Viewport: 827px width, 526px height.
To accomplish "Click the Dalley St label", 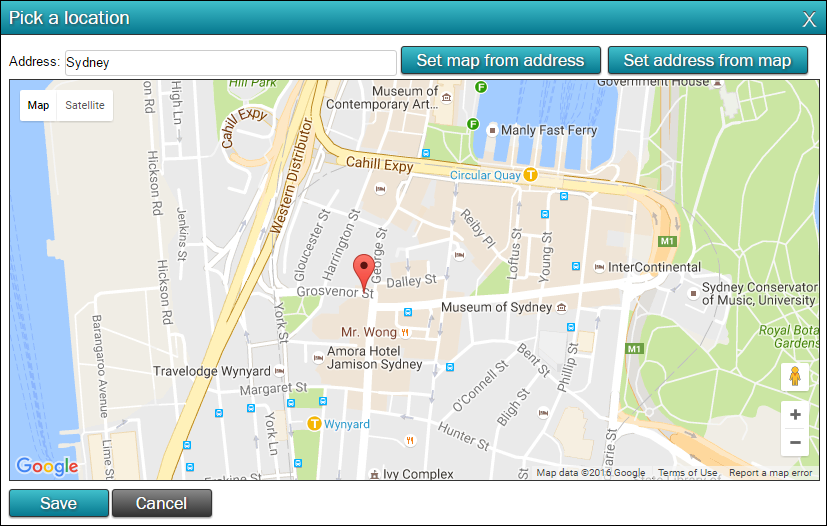I will (411, 281).
